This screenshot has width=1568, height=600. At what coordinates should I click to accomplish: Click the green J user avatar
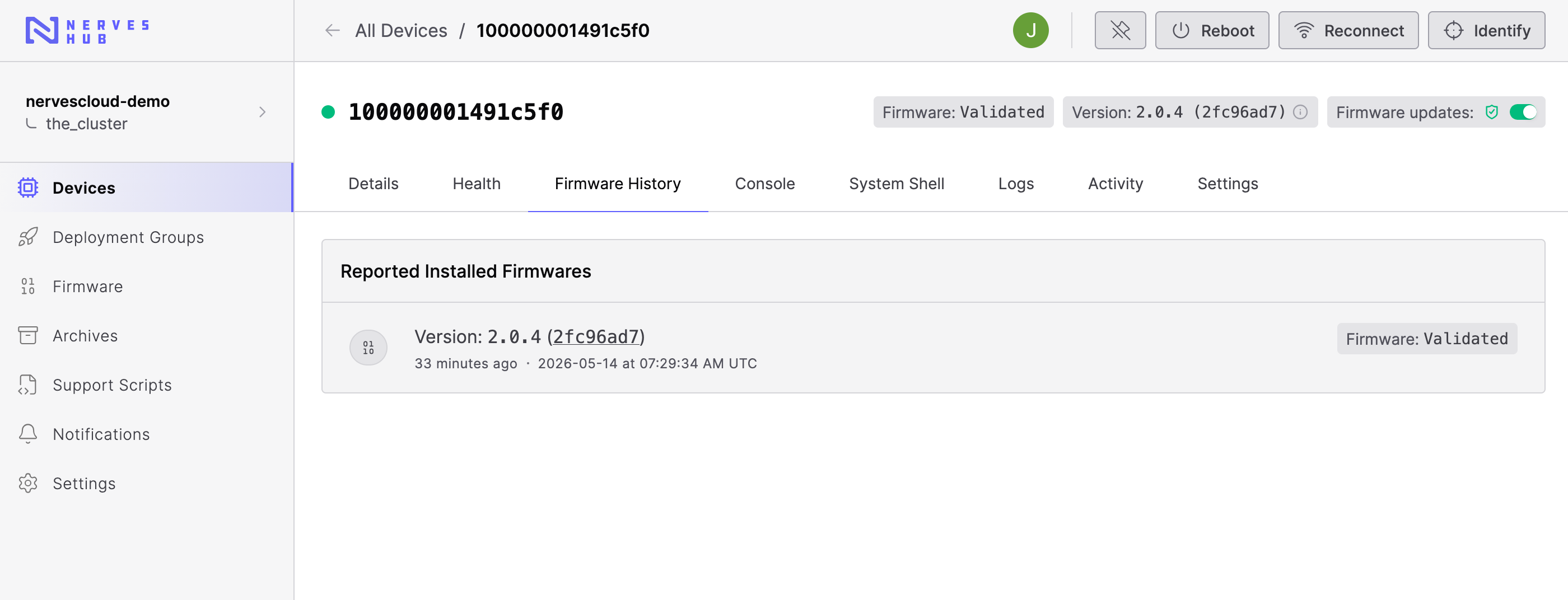click(1030, 30)
